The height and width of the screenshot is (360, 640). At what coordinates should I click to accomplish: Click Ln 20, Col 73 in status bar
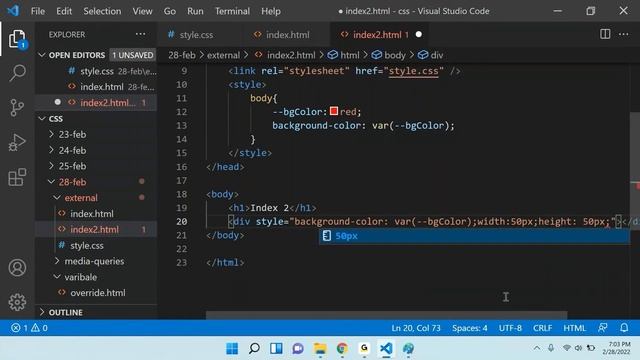(x=416, y=328)
